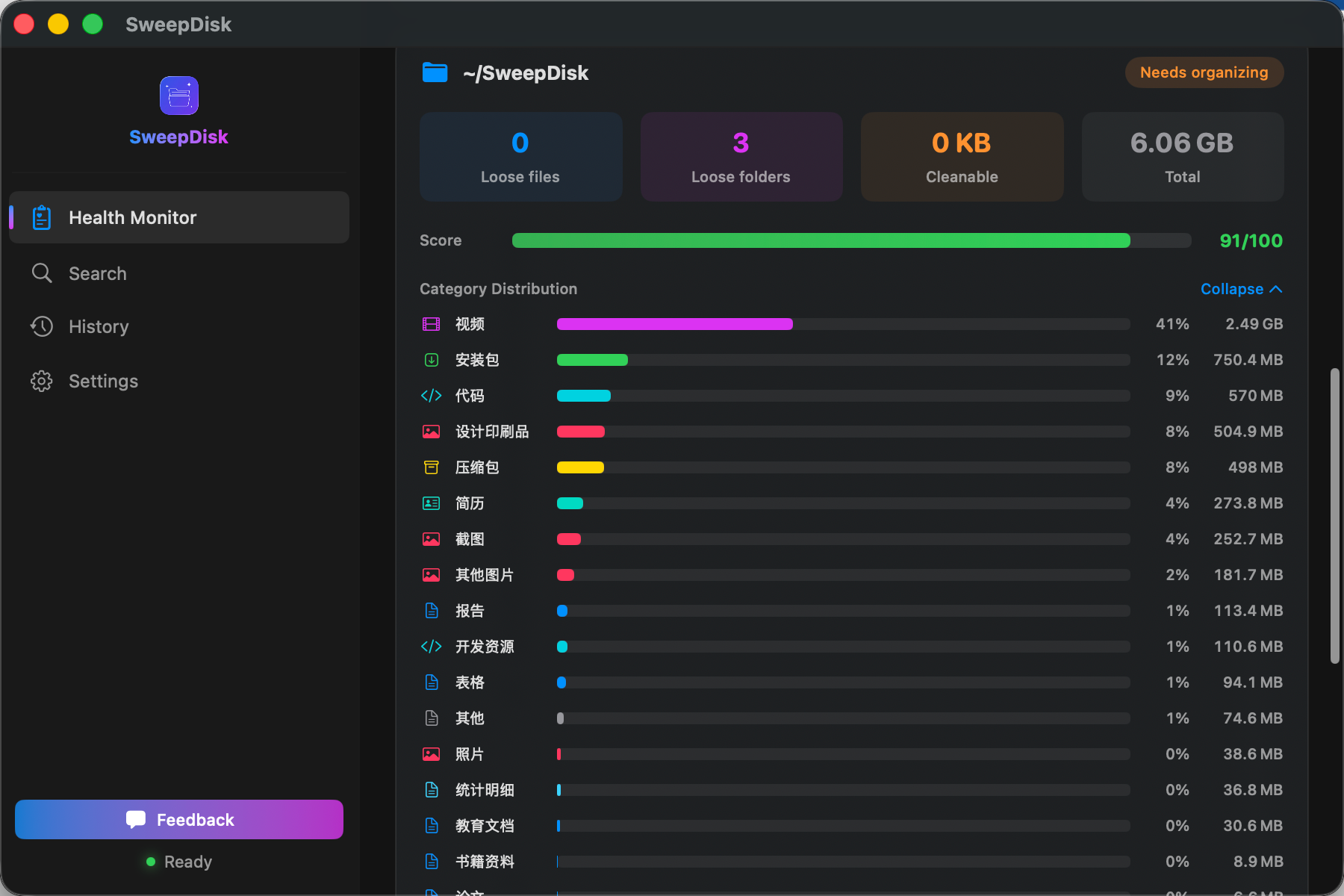
Task: Click the blue folder icon next to ~/SweepDisk
Action: [435, 72]
